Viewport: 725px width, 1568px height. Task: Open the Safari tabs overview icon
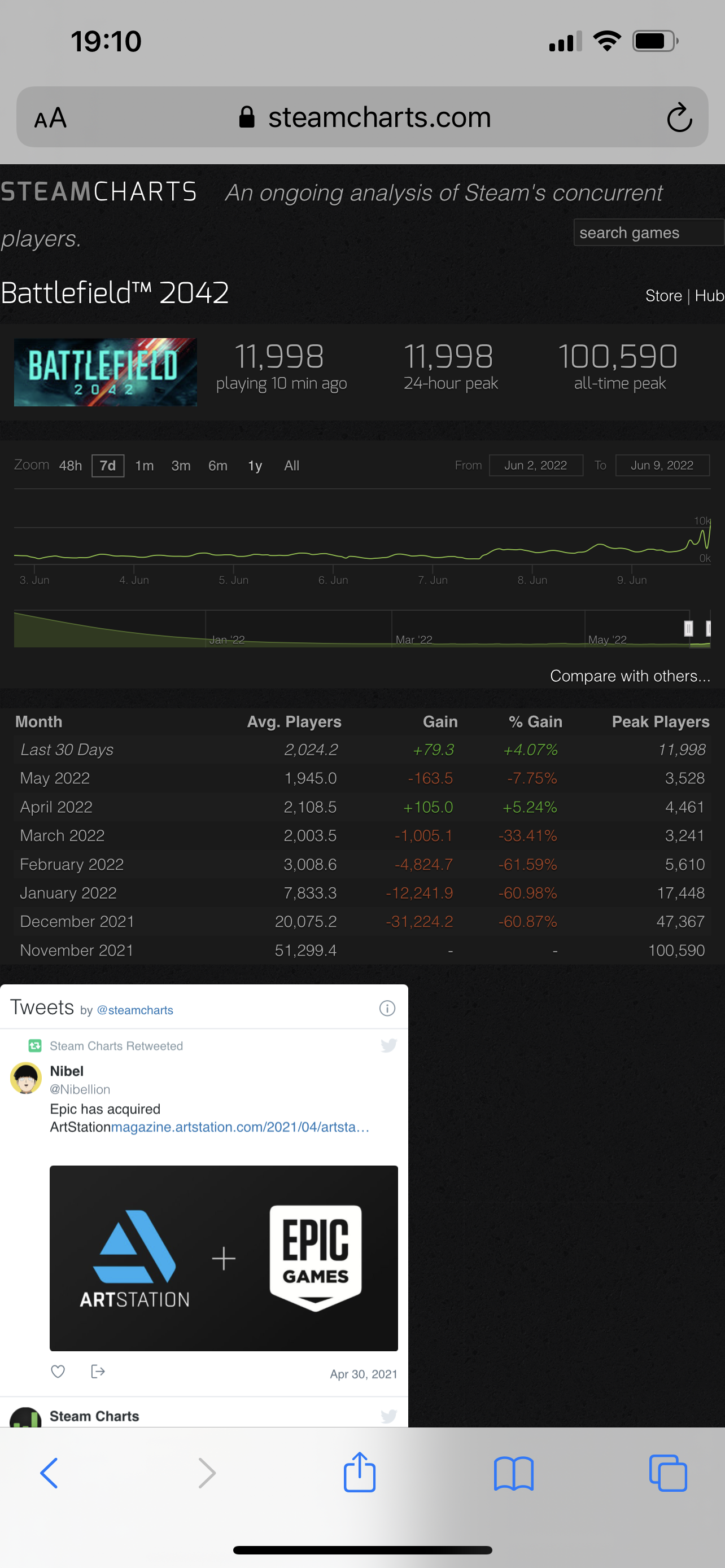pos(668,1473)
